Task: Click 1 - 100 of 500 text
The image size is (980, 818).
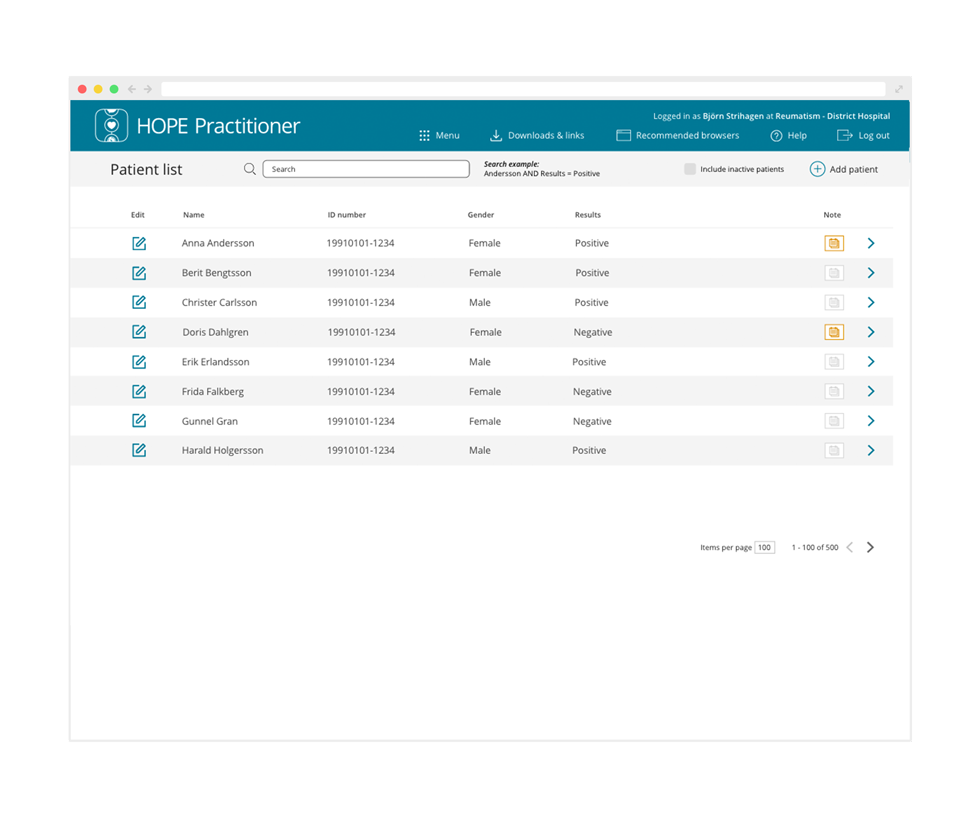Action: 815,547
